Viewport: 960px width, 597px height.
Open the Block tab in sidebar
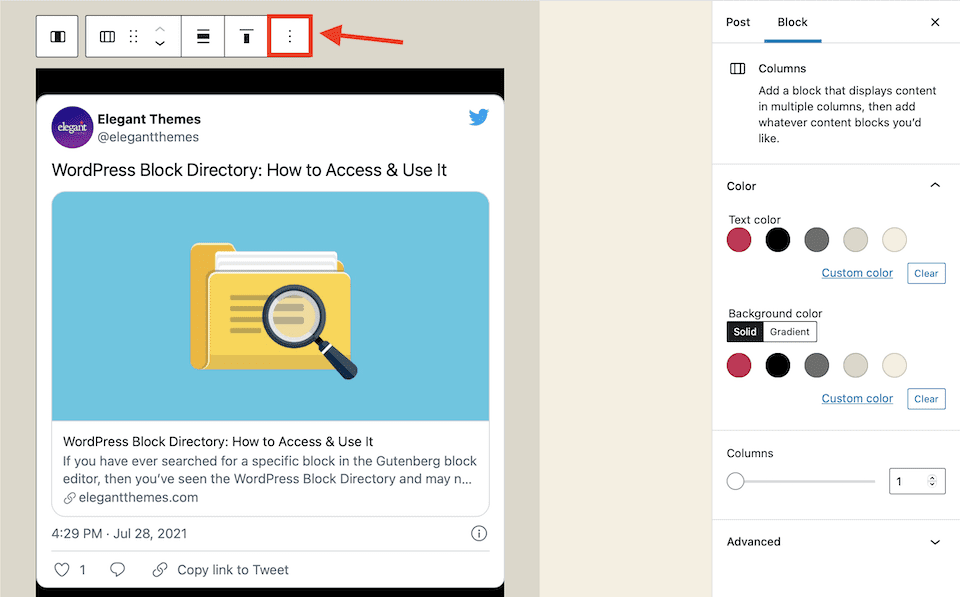coord(793,22)
